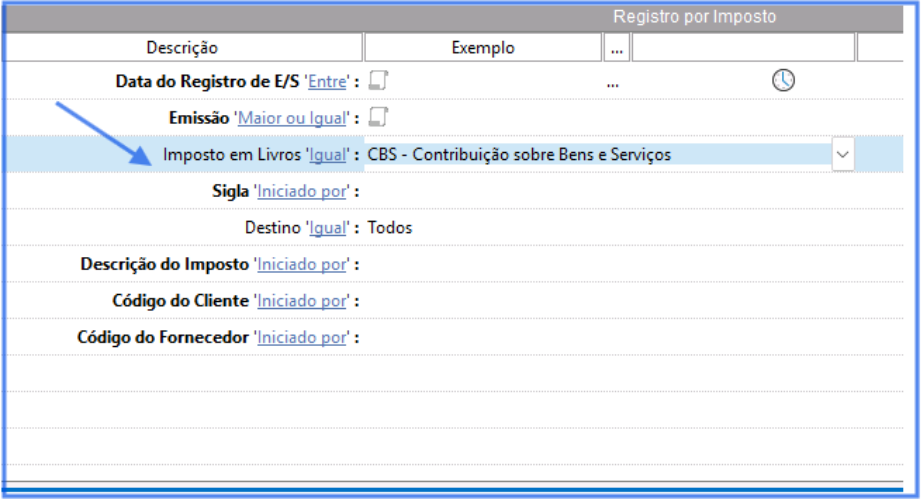Click the Descrição column header
This screenshot has width=921, height=499.
(x=182, y=47)
